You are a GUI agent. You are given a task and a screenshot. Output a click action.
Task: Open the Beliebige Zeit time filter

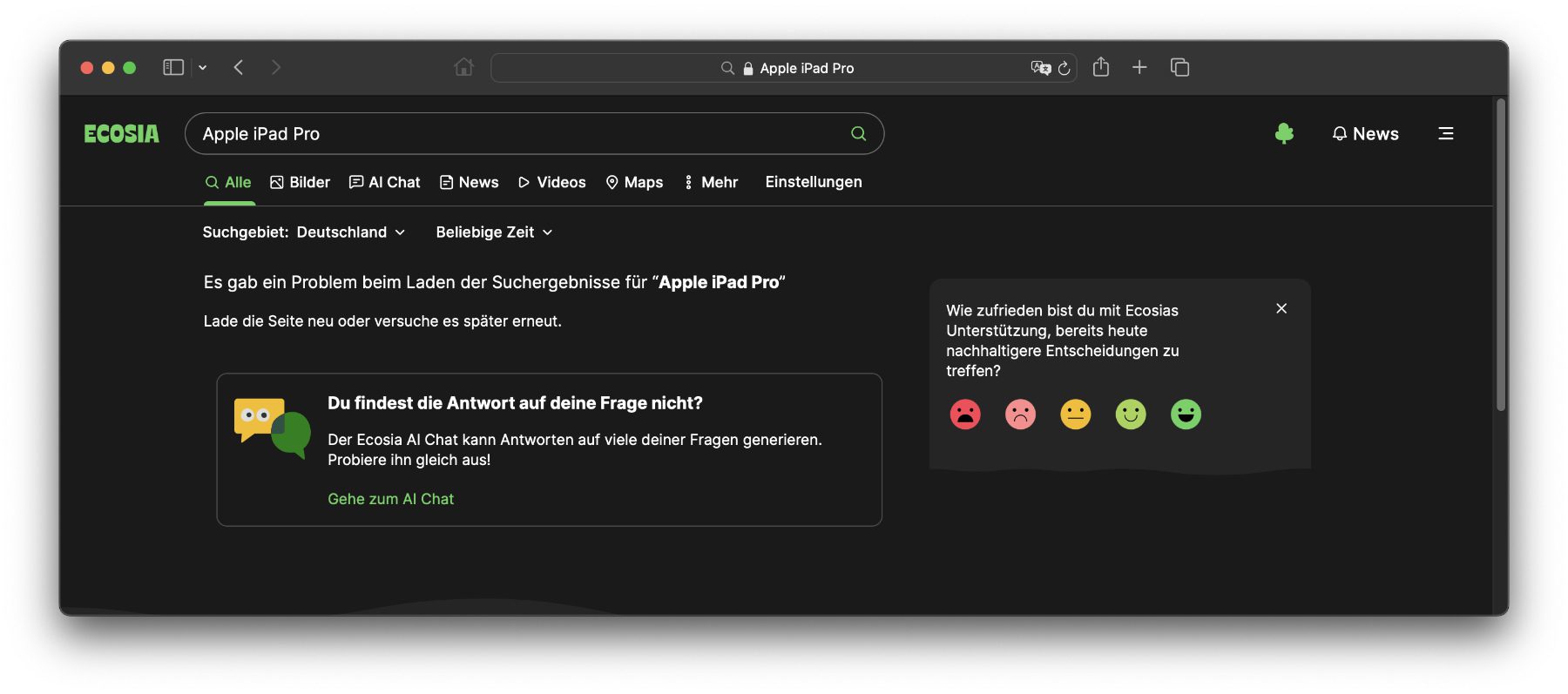coord(494,232)
